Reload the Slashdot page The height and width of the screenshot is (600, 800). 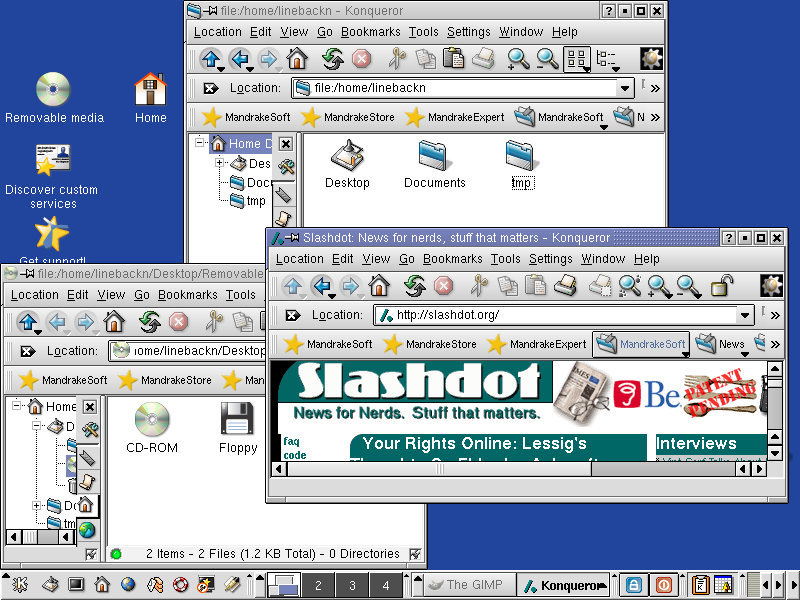(x=415, y=286)
